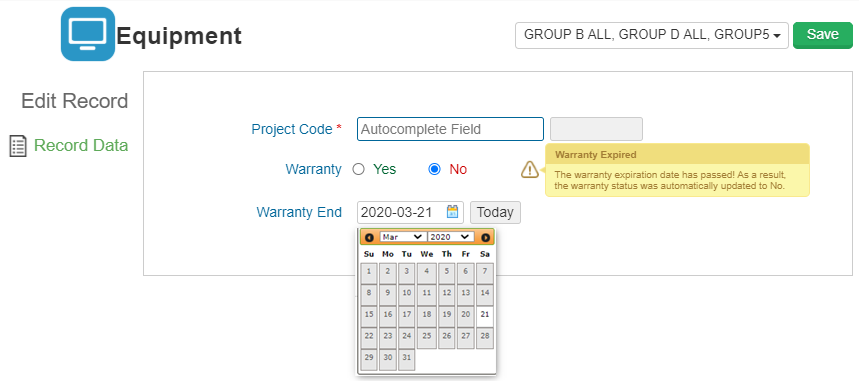Viewport: 859px width, 381px height.
Task: Select Warranty Yes radio button
Action: pos(358,169)
